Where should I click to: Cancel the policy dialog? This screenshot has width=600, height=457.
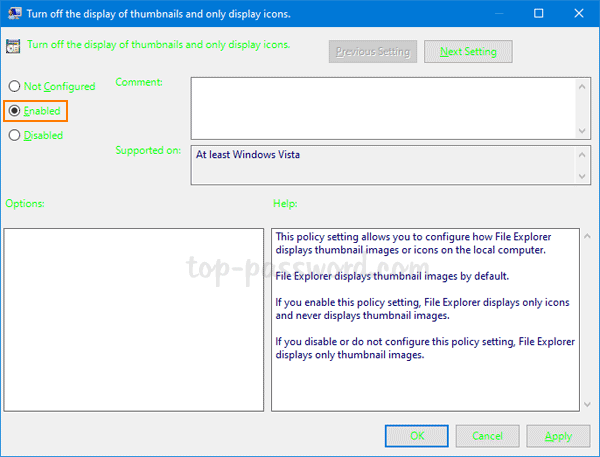tap(487, 436)
